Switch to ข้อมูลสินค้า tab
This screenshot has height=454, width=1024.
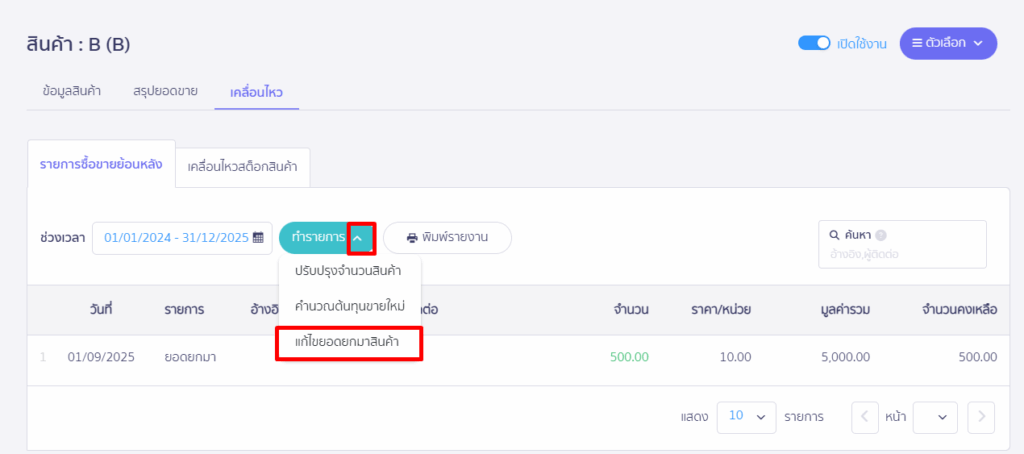71,91
